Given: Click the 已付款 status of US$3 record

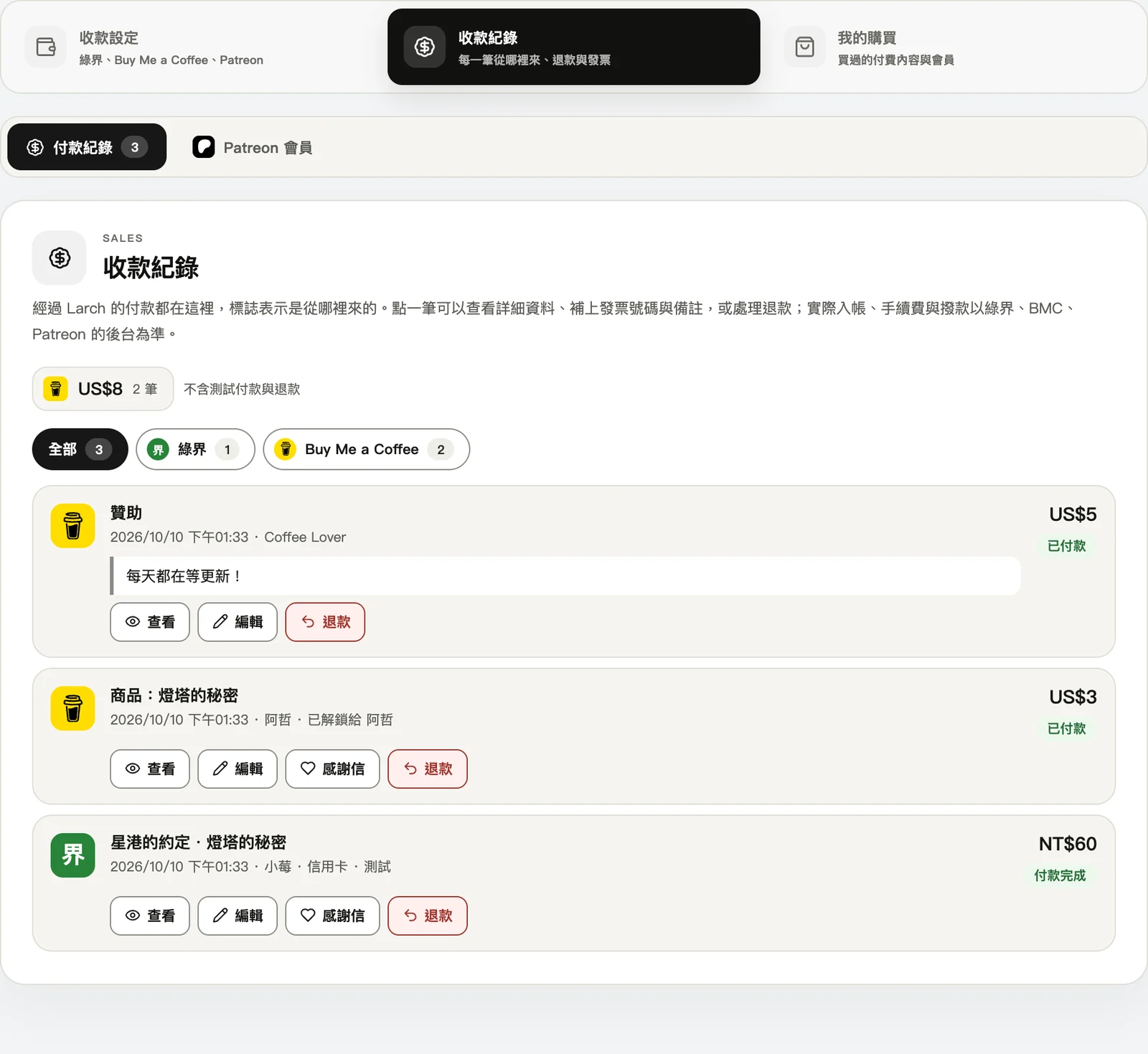Looking at the screenshot, I should [x=1067, y=729].
